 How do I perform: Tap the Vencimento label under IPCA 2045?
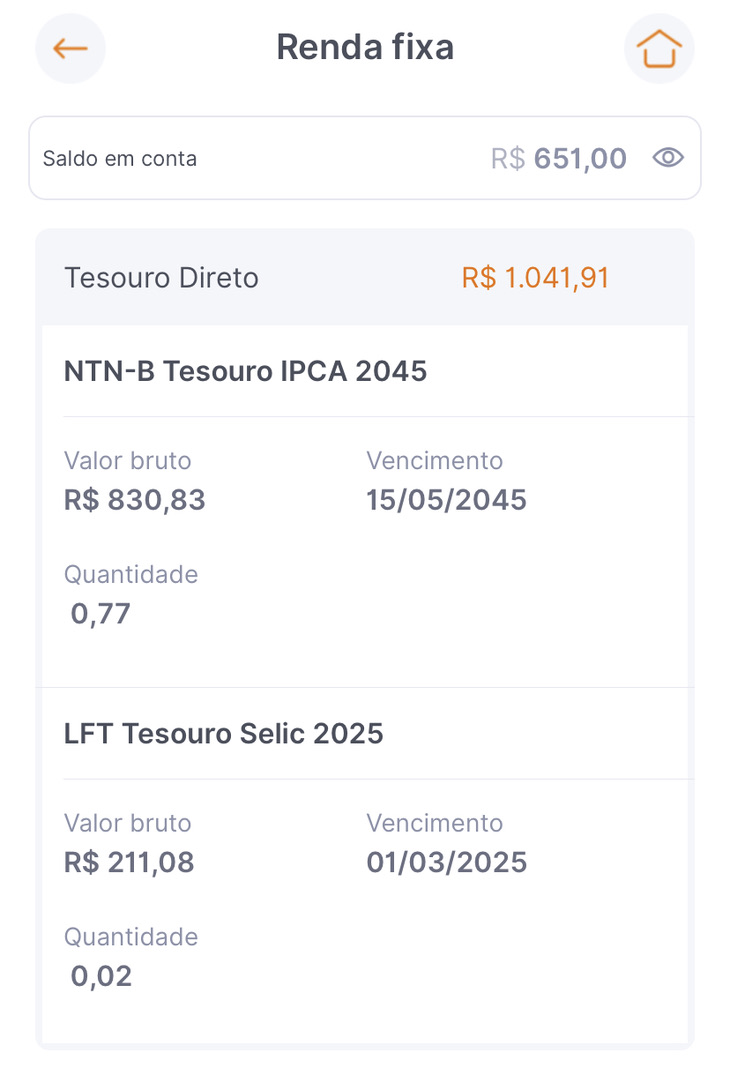[x=435, y=461]
